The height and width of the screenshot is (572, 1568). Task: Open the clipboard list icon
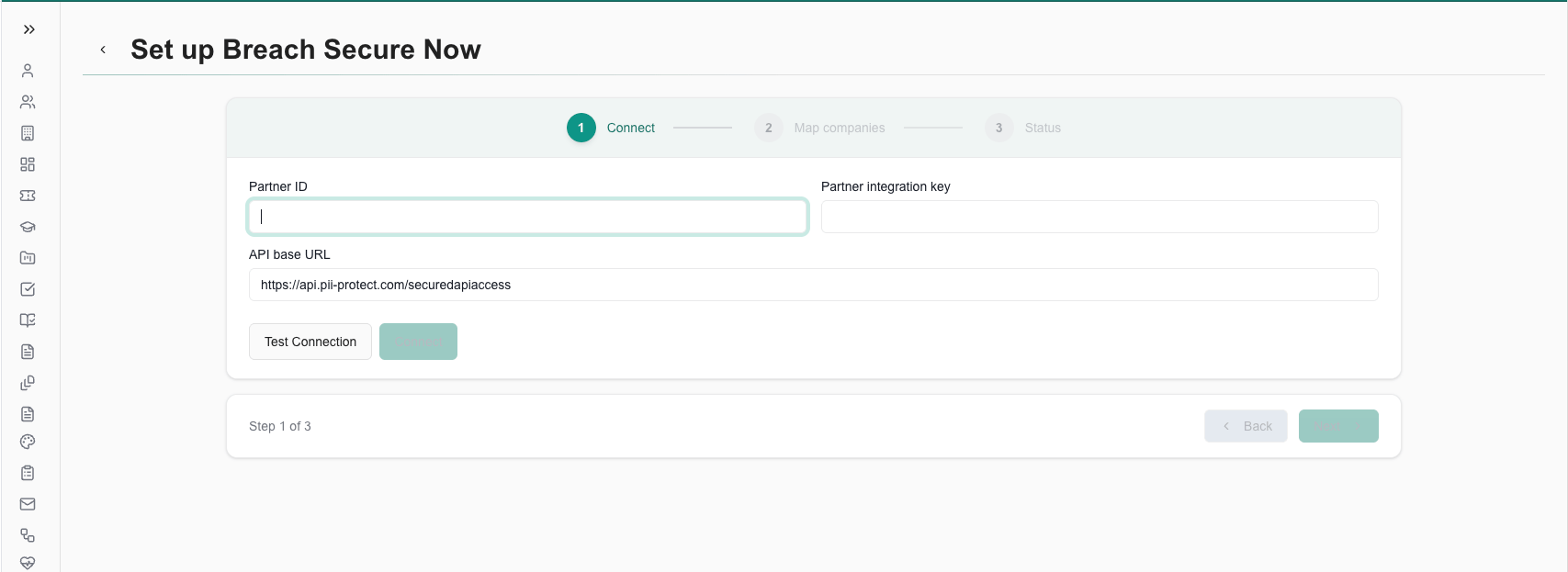coord(28,473)
